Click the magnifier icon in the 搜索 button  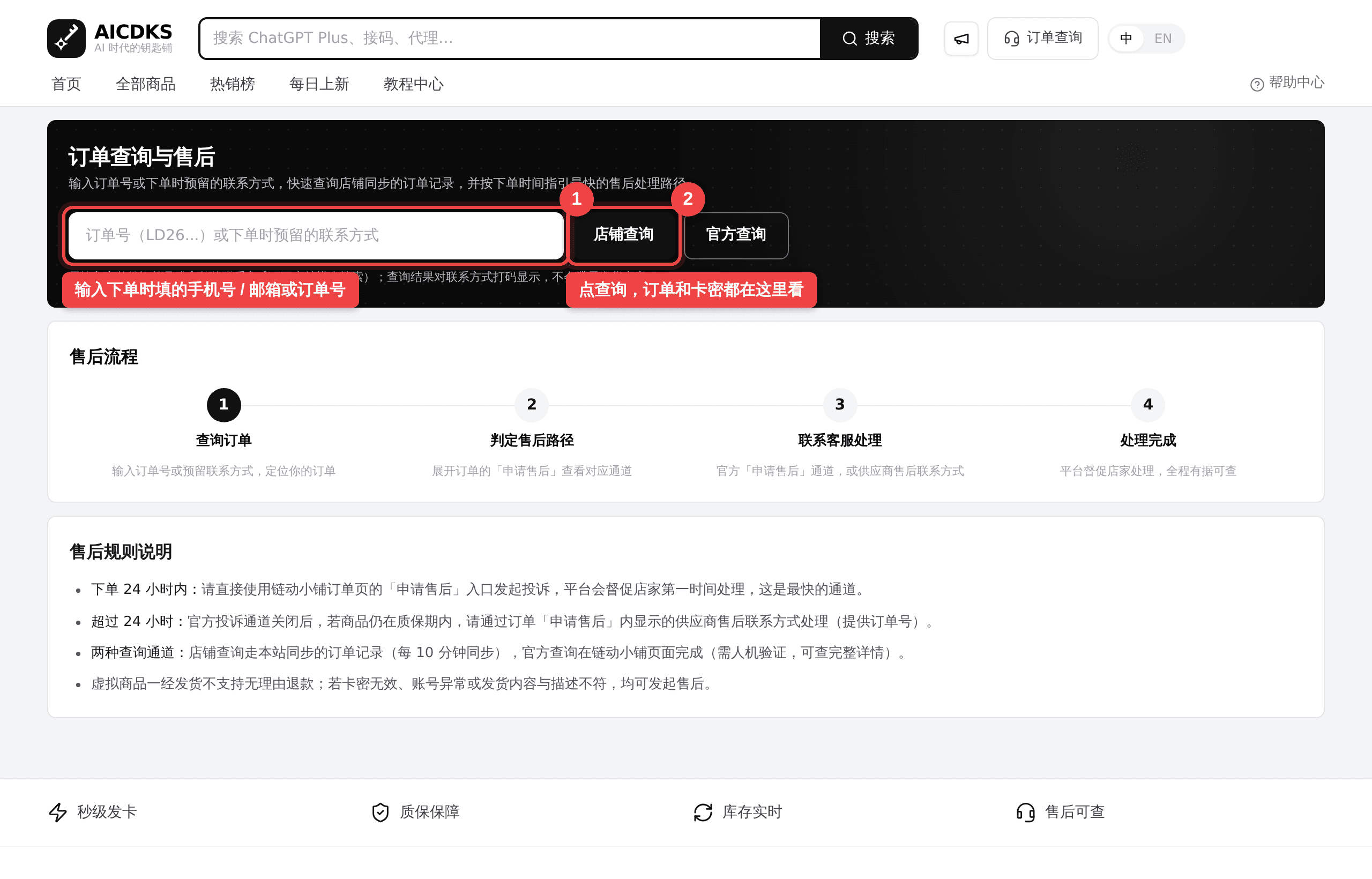(x=849, y=39)
